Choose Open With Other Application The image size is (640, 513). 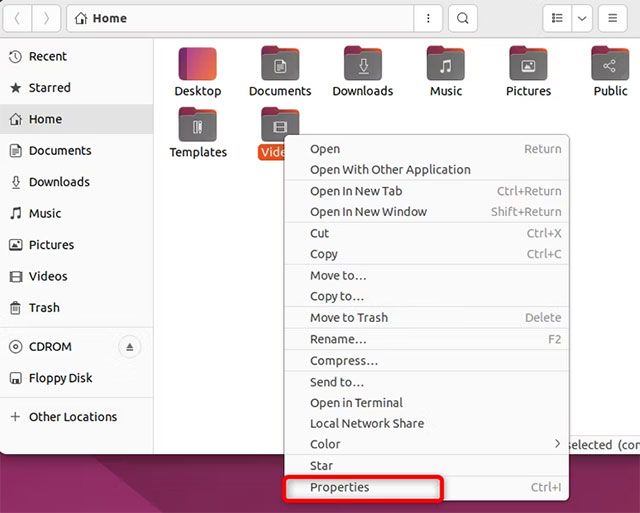point(427,170)
